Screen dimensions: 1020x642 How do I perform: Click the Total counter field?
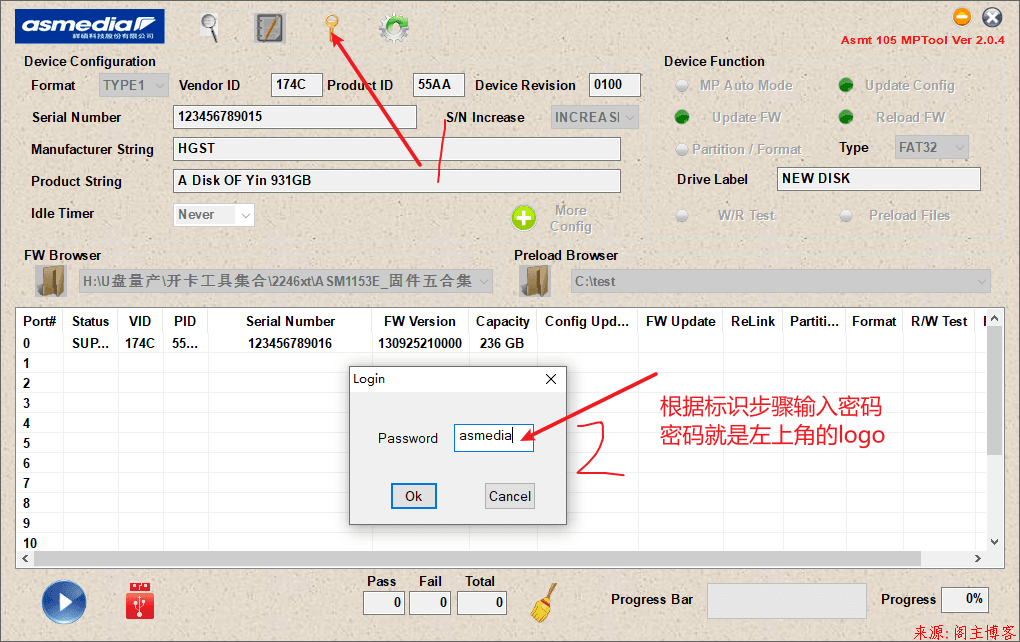pos(481,602)
